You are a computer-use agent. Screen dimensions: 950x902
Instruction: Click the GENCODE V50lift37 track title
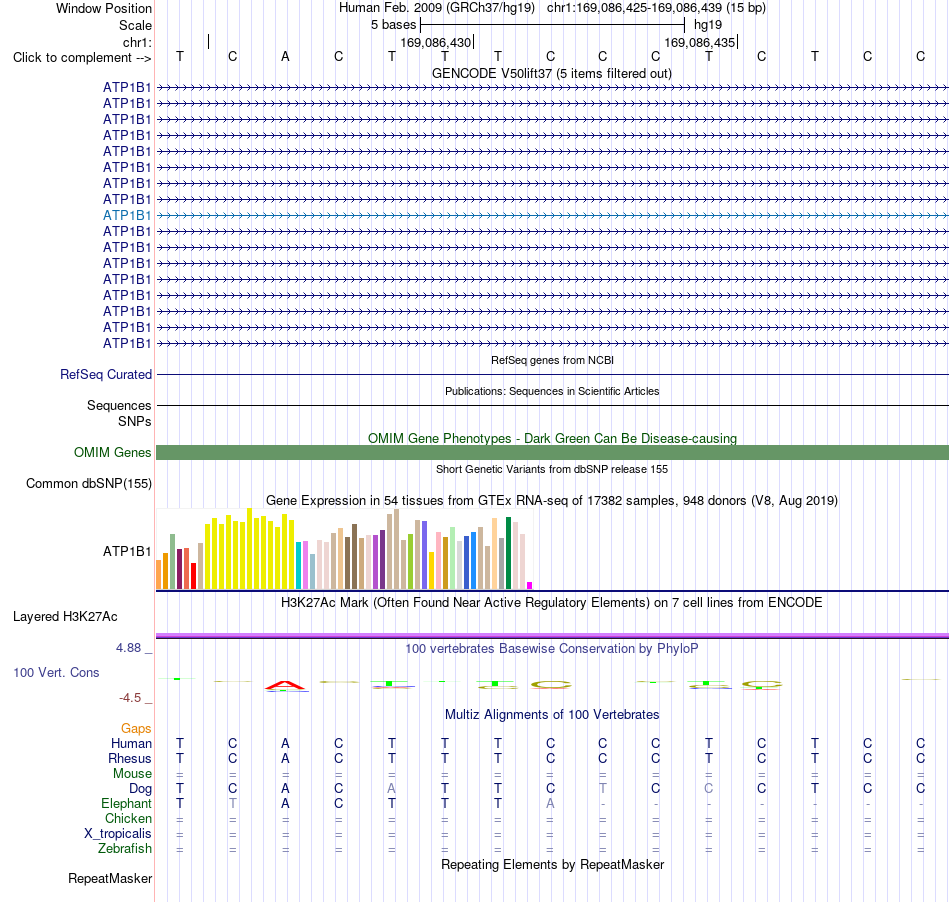pyautogui.click(x=552, y=73)
